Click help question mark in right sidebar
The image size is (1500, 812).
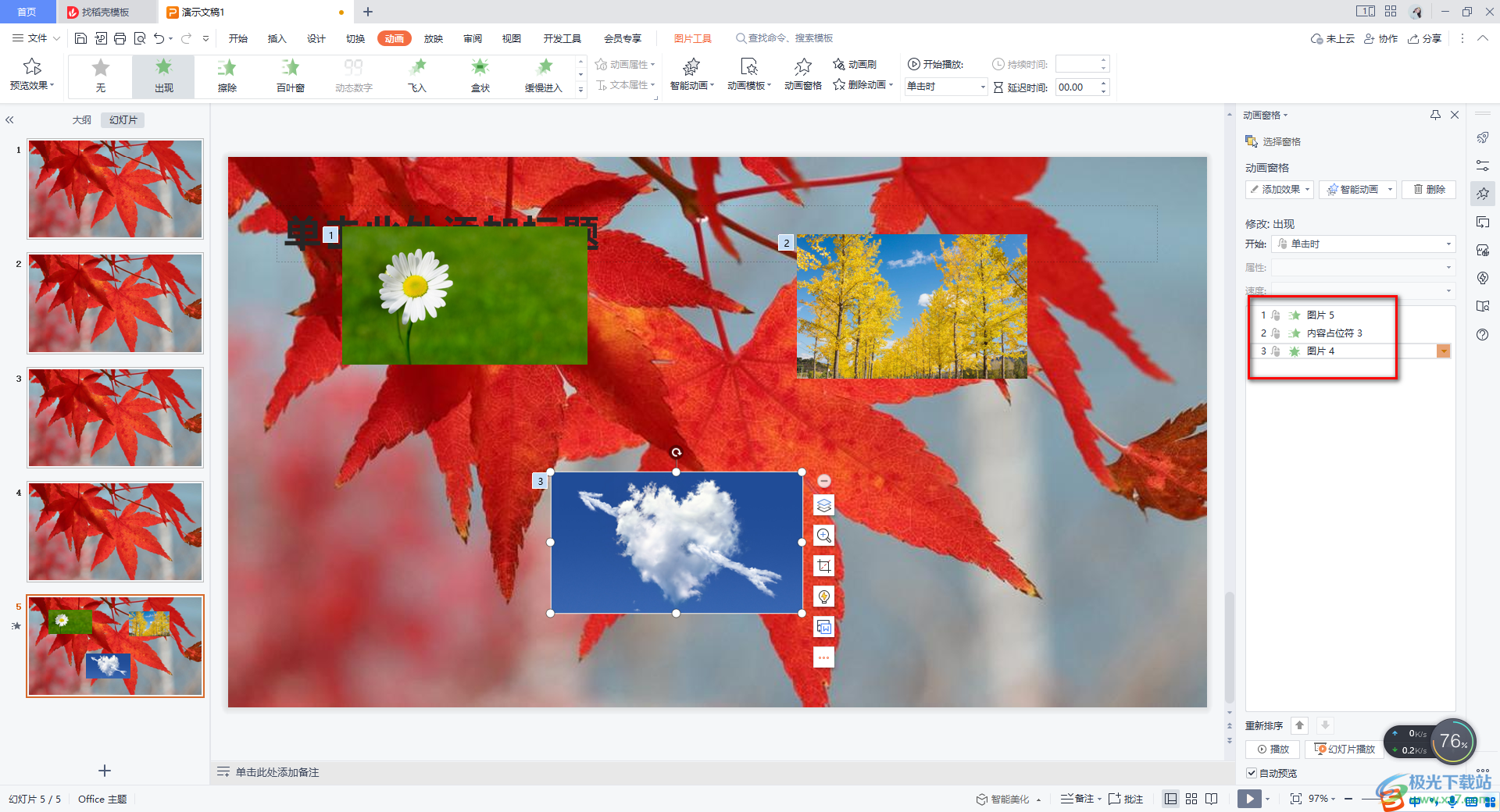[x=1482, y=334]
